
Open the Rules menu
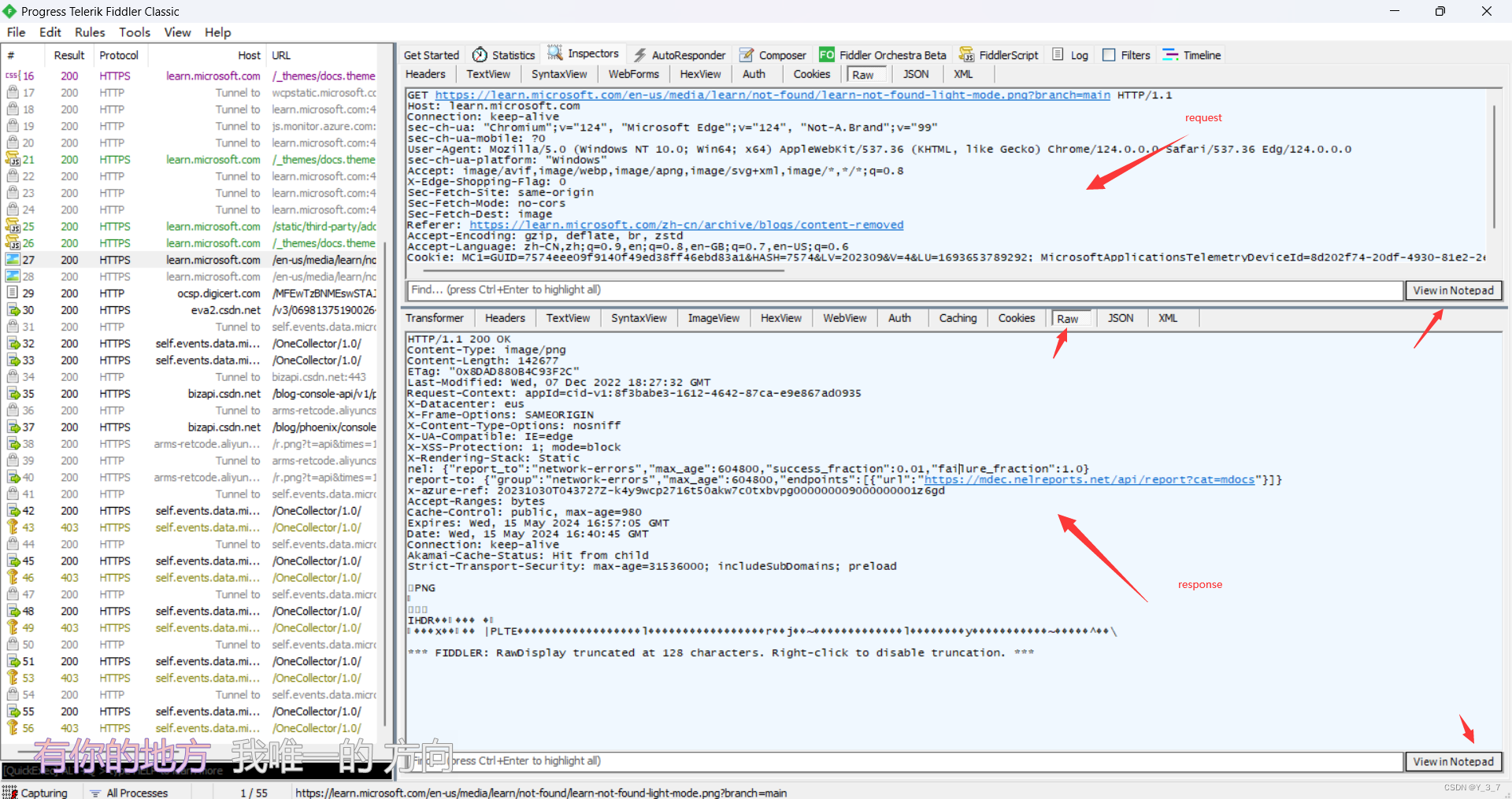[x=90, y=32]
